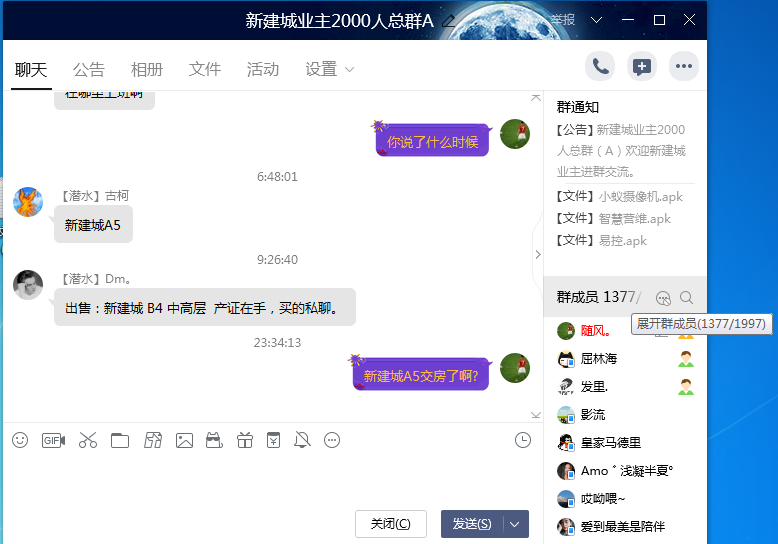Image resolution: width=778 pixels, height=544 pixels.
Task: Toggle the muted bell notification icon
Action: [x=303, y=440]
